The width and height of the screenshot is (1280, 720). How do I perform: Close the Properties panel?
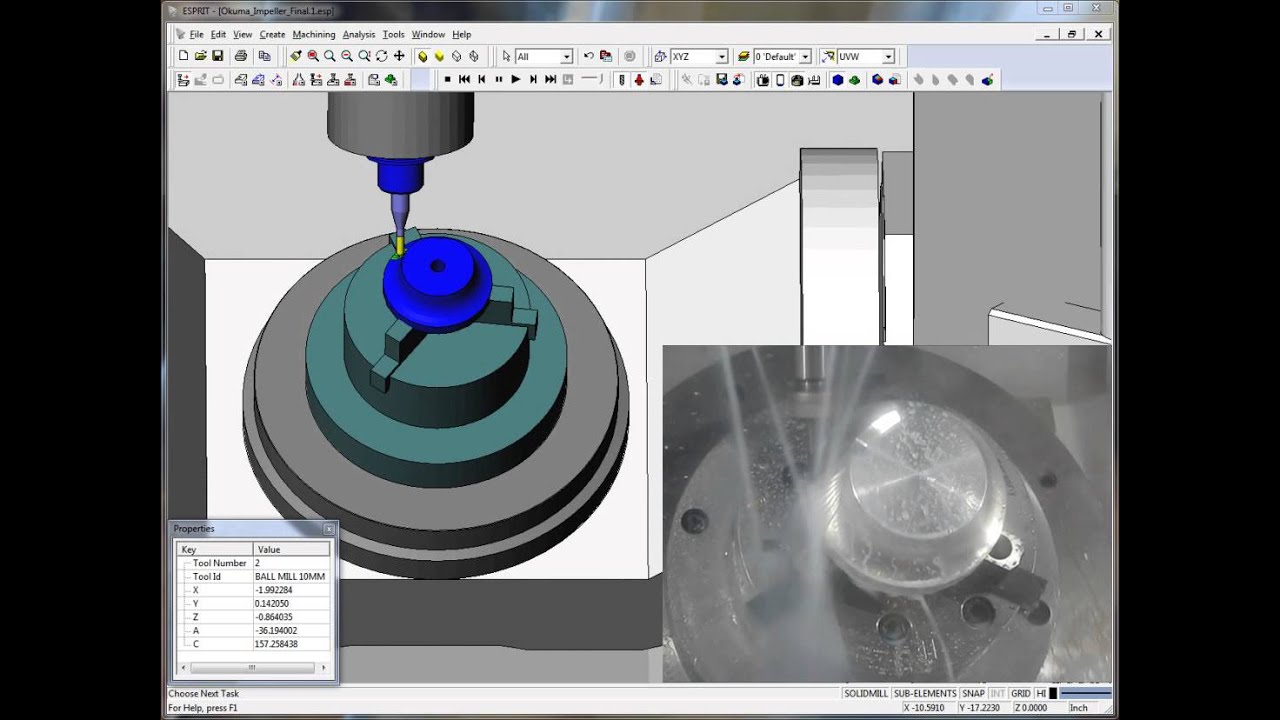point(329,529)
